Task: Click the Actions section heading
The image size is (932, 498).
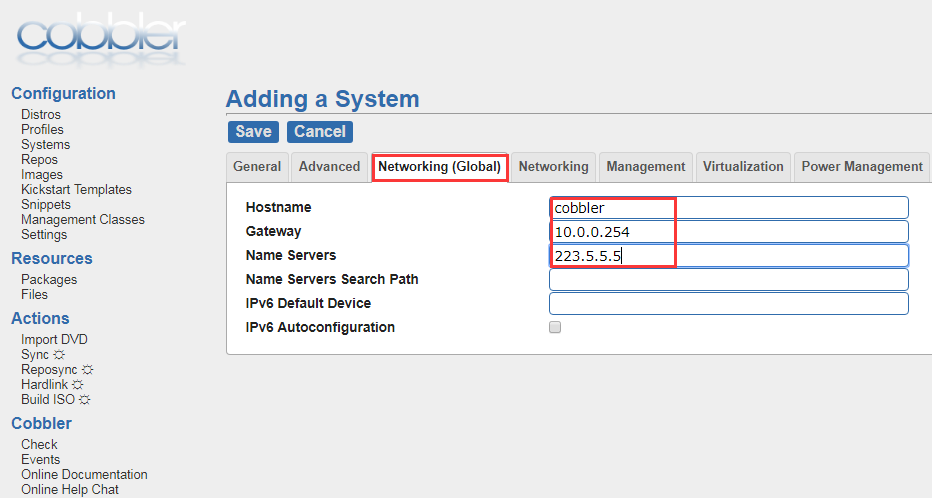Action: click(x=40, y=319)
